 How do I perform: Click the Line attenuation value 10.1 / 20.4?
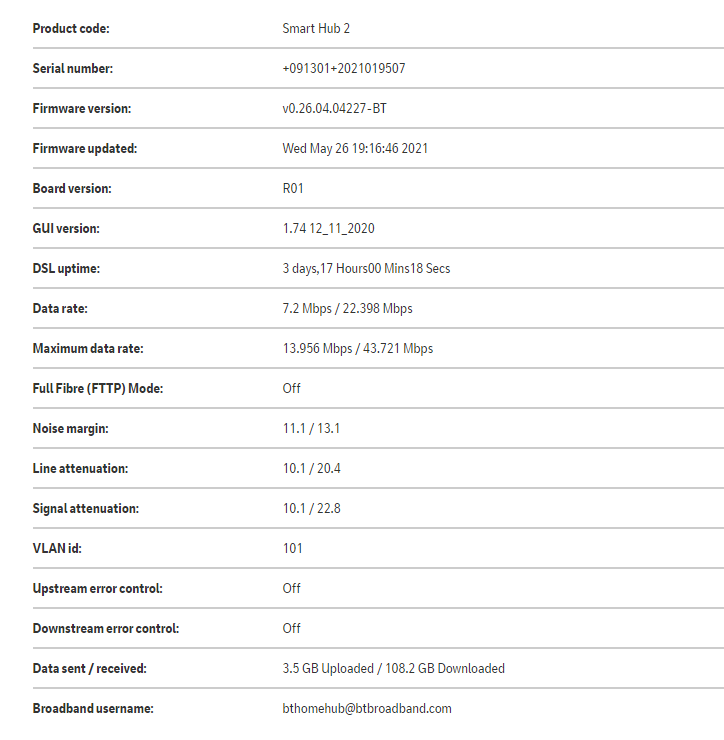point(311,469)
